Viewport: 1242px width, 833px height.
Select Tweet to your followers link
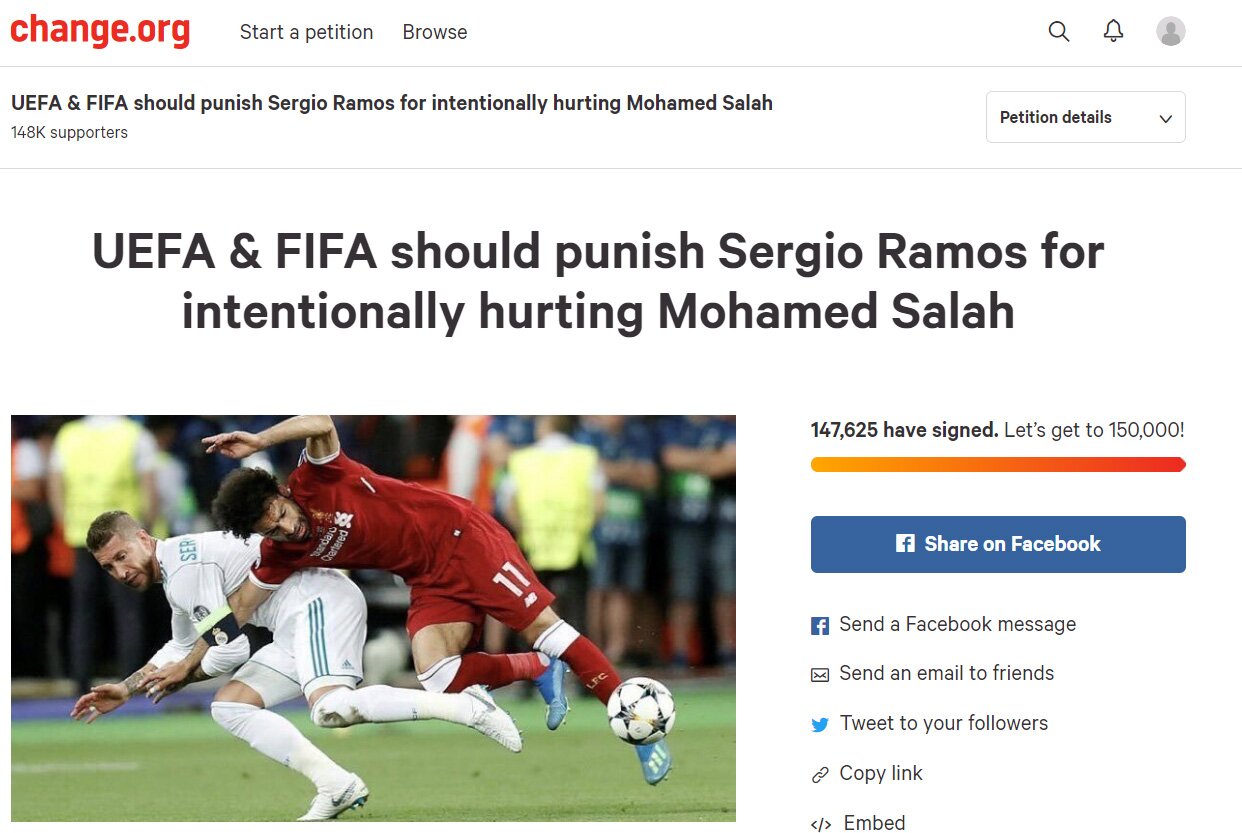tap(944, 723)
